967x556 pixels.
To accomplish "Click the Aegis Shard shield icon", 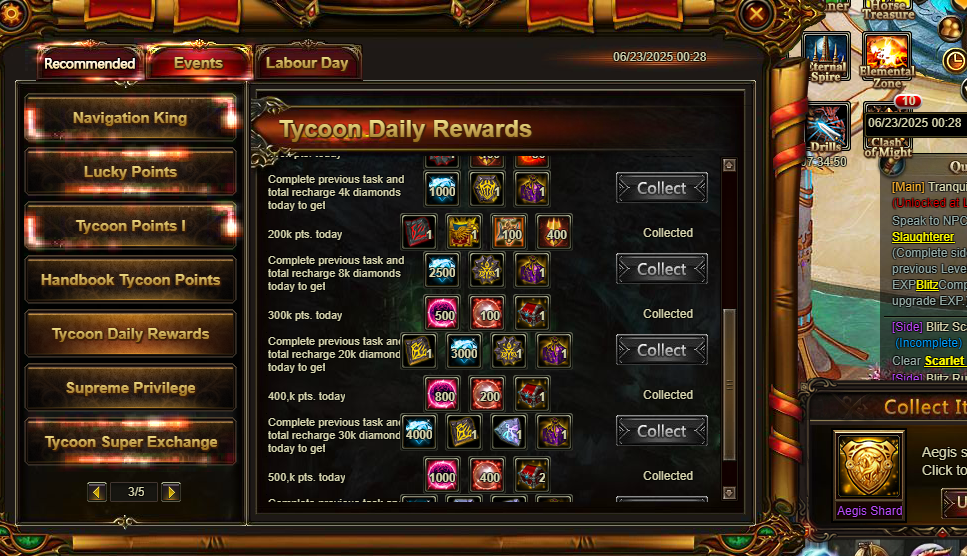I will pyautogui.click(x=870, y=467).
